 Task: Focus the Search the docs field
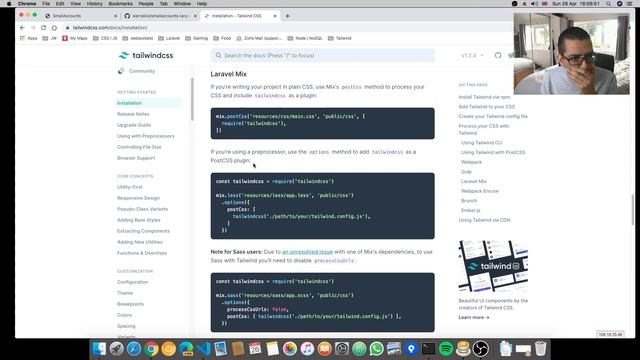(322, 55)
